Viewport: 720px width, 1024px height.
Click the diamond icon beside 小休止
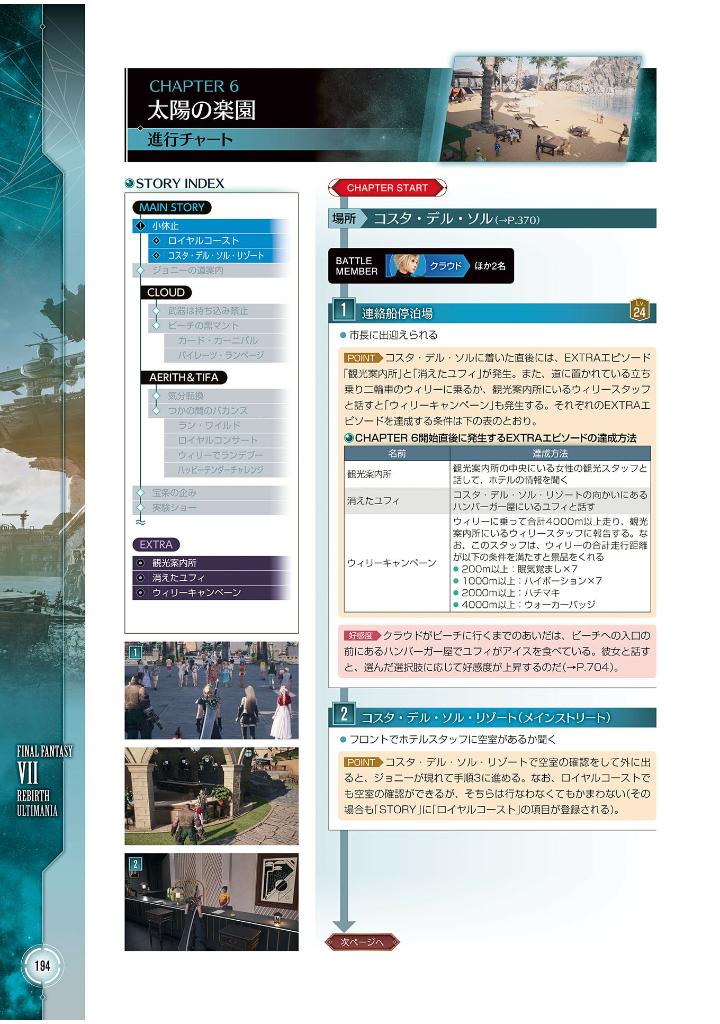[x=140, y=226]
